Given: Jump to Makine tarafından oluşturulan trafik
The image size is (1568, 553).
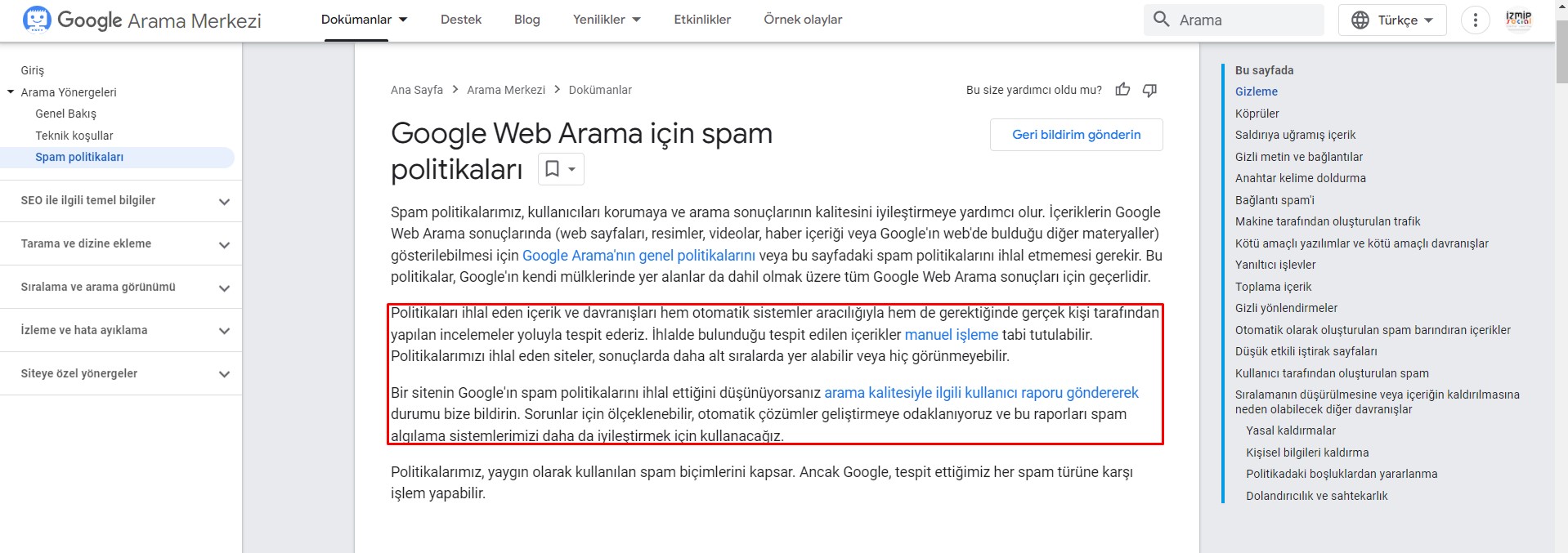Looking at the screenshot, I should [1328, 221].
